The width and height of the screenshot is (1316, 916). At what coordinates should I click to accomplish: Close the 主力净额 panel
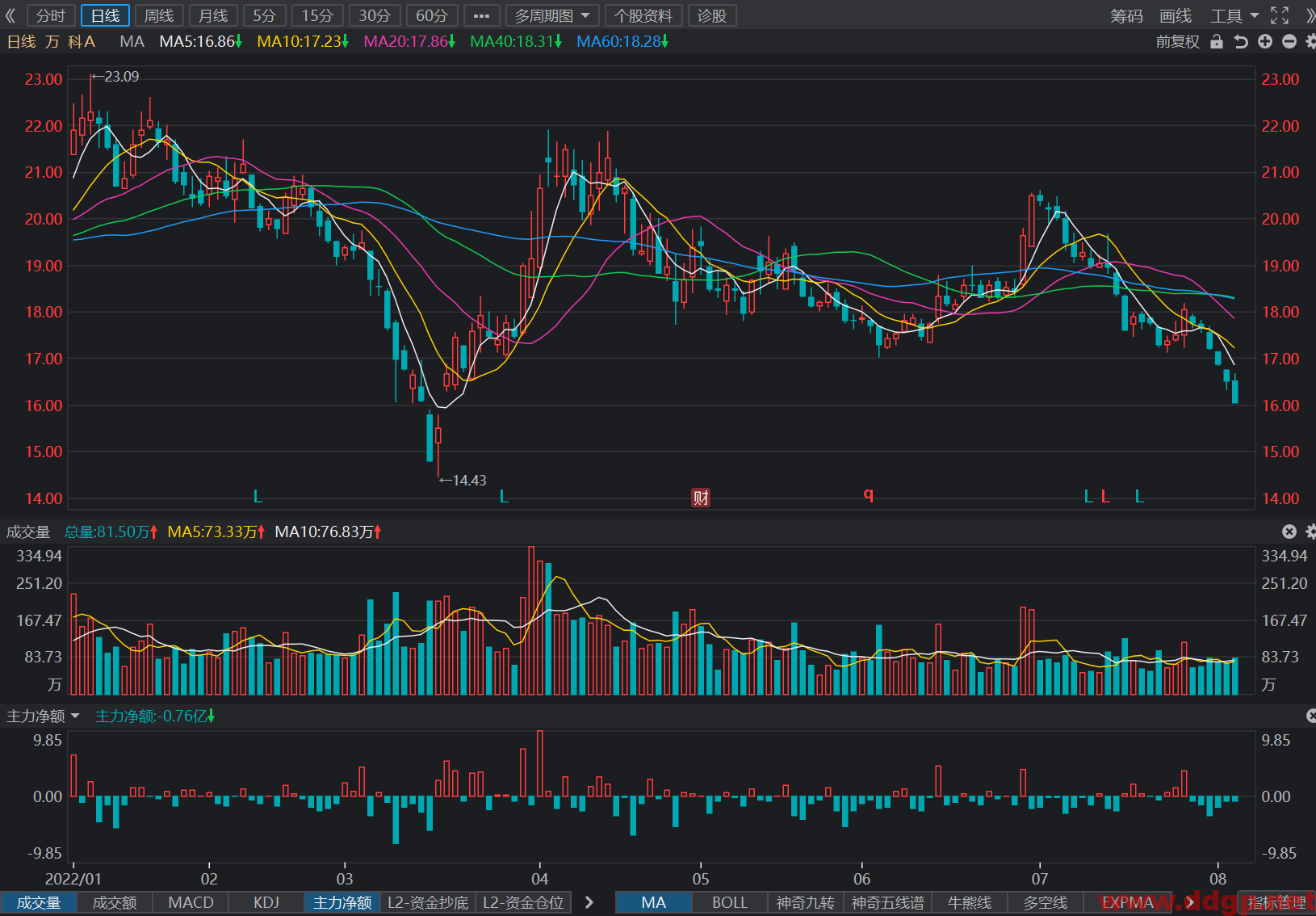point(1311,716)
